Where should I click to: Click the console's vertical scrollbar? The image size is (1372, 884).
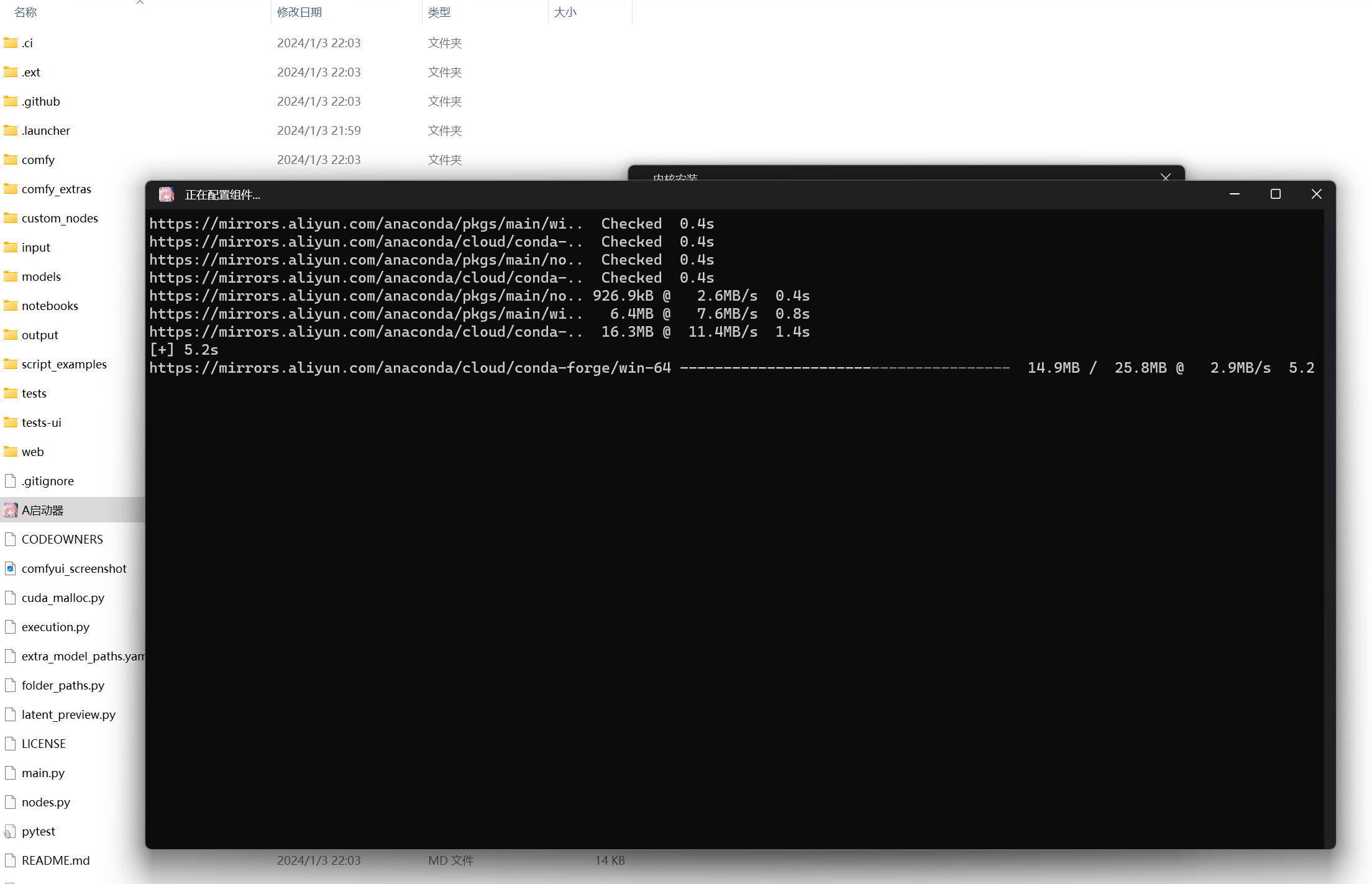point(1330,528)
